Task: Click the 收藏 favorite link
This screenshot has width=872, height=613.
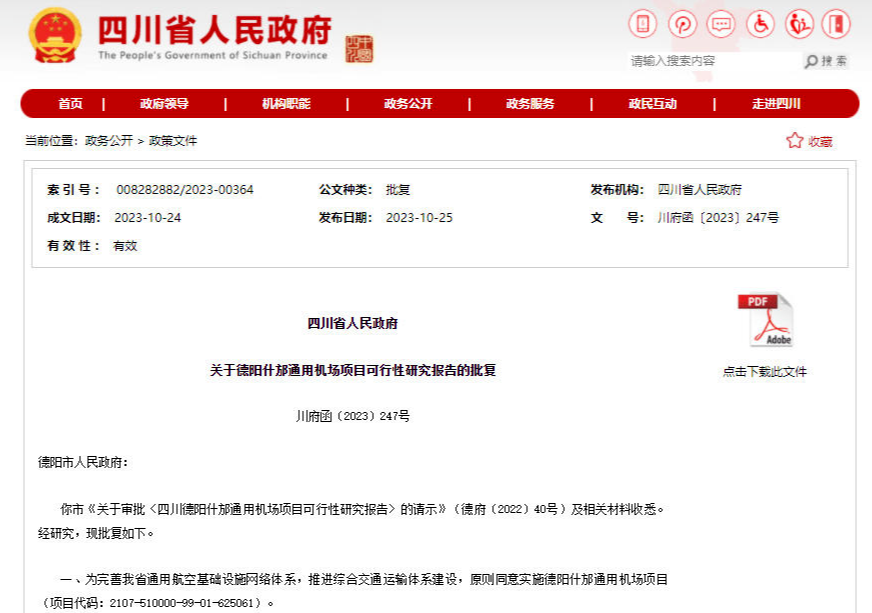Action: point(820,142)
